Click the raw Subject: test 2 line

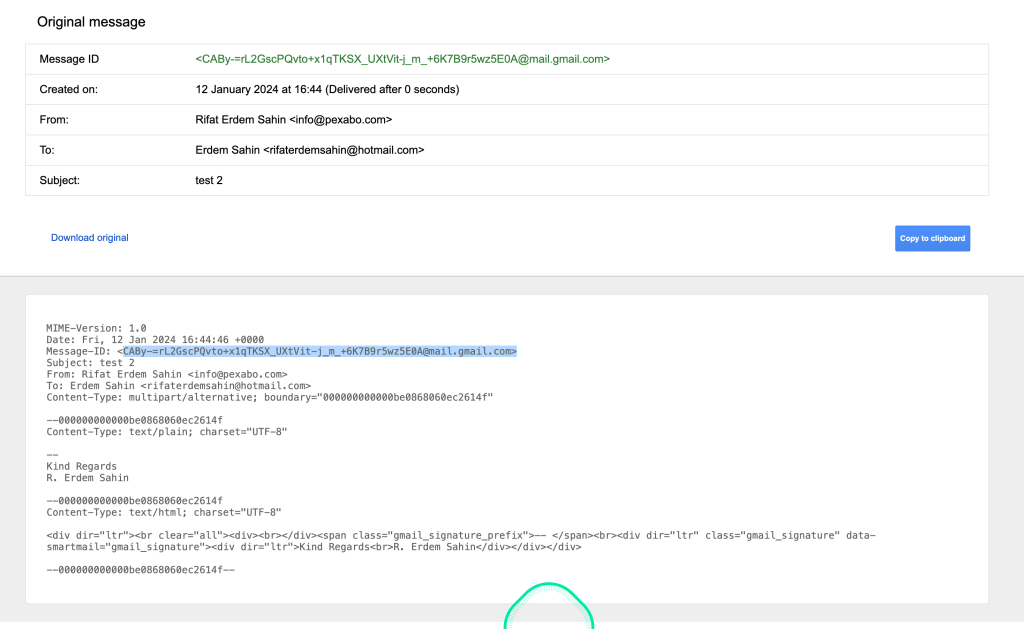pos(90,363)
